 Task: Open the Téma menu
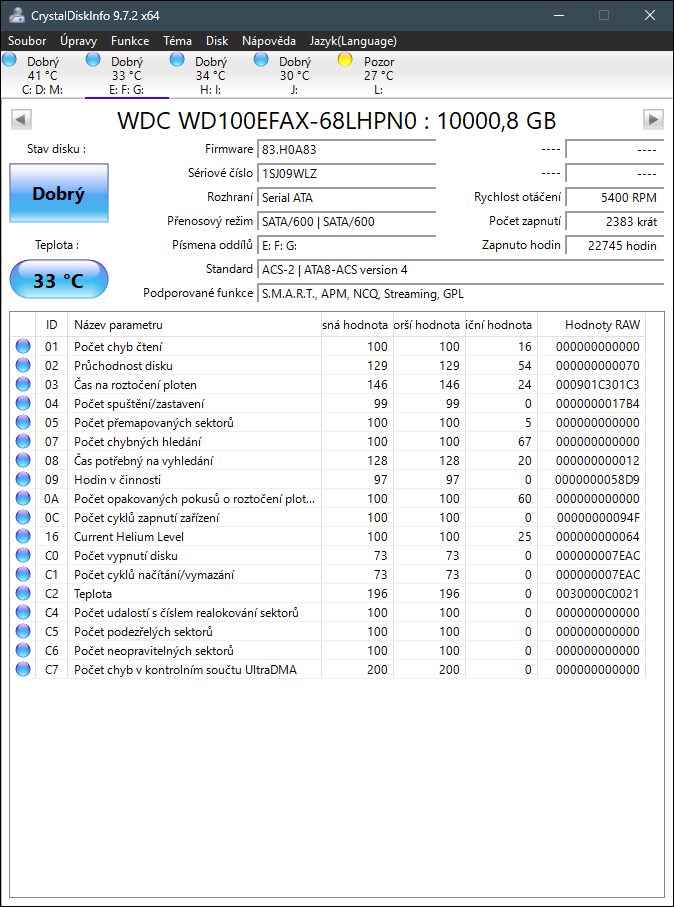pyautogui.click(x=178, y=41)
